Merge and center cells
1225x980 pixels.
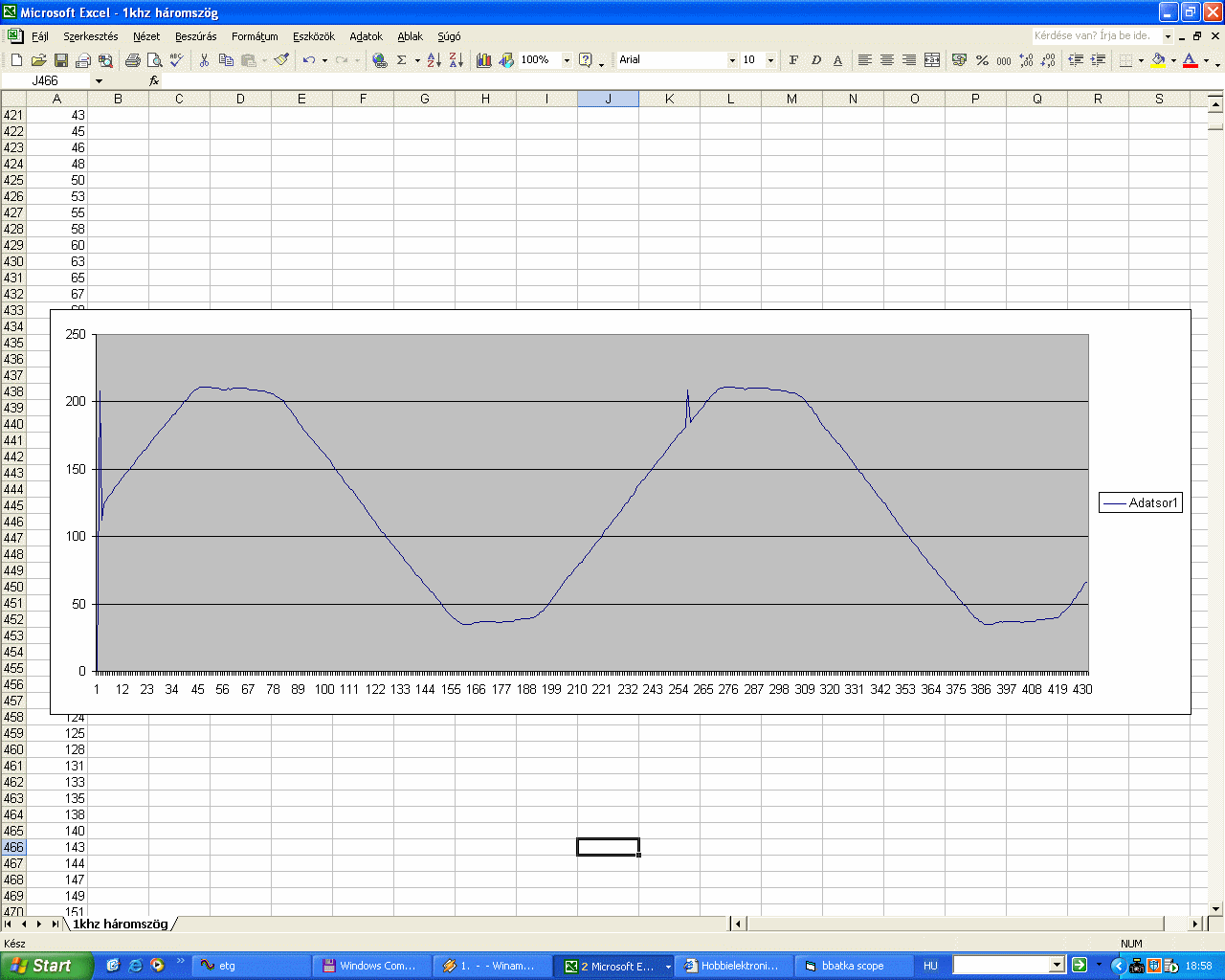tap(932, 60)
